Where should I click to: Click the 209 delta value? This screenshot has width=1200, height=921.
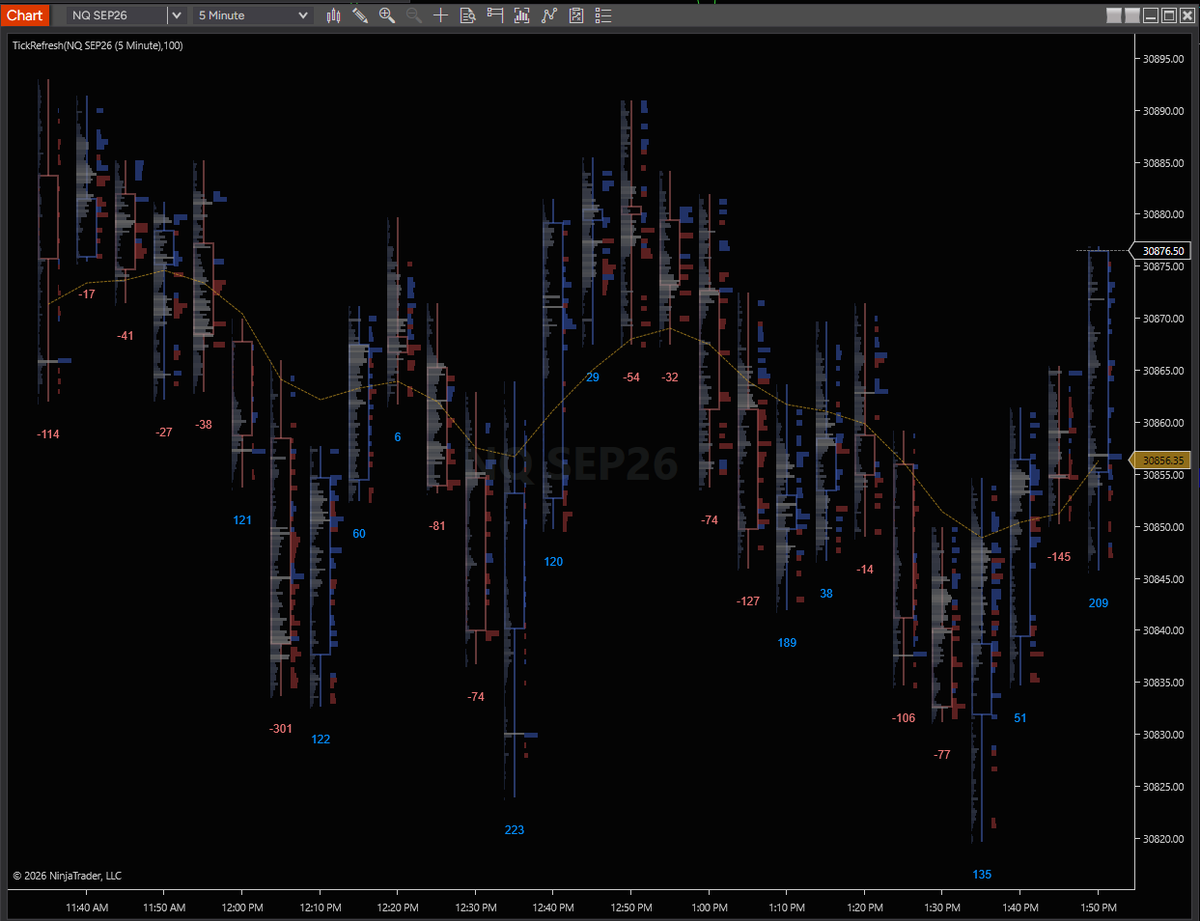[1098, 603]
